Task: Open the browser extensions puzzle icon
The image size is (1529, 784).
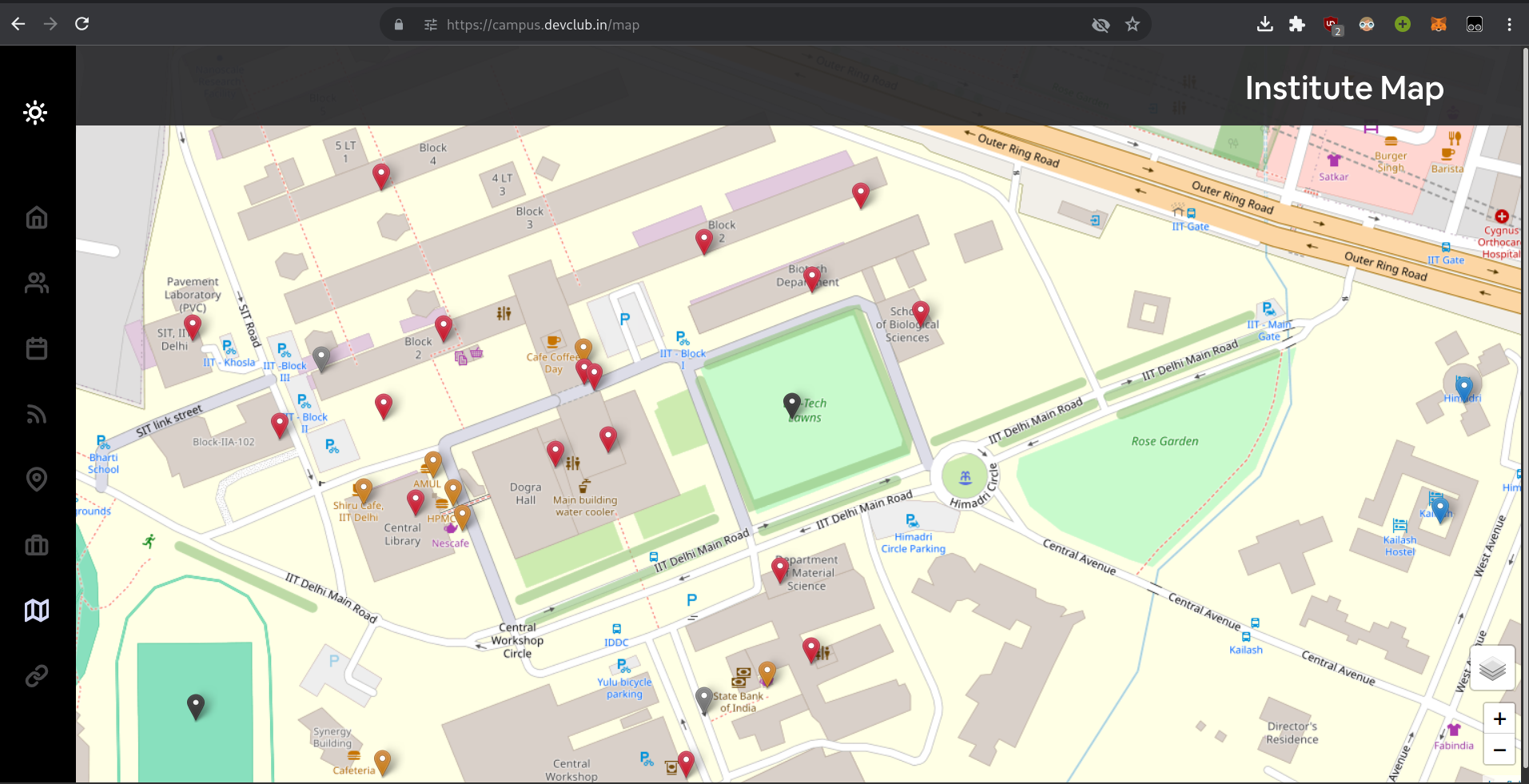Action: tap(1297, 24)
